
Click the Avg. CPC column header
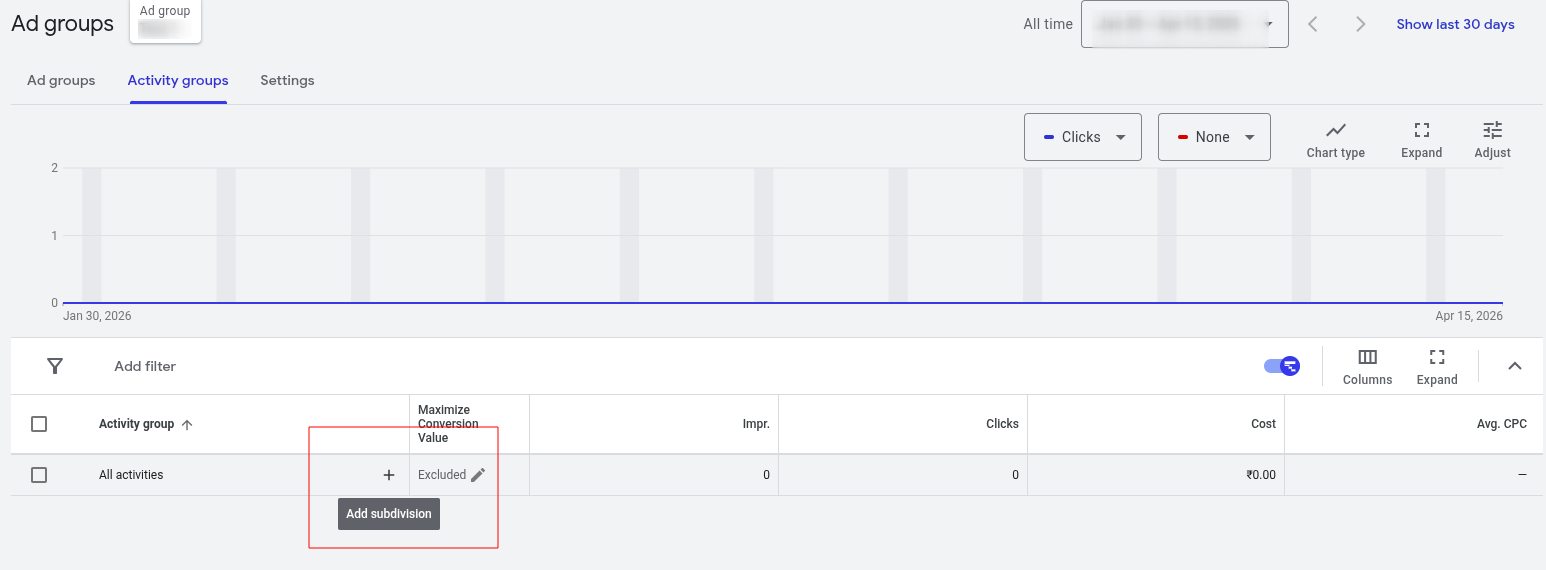click(x=1501, y=424)
